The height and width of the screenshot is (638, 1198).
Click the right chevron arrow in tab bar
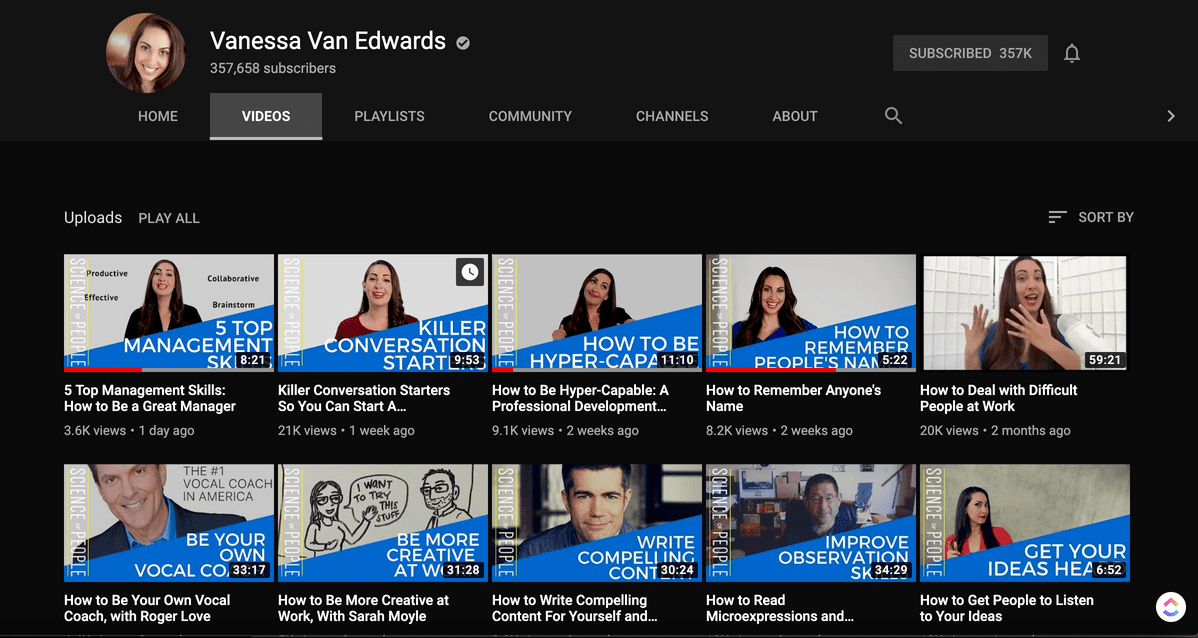pos(1170,116)
